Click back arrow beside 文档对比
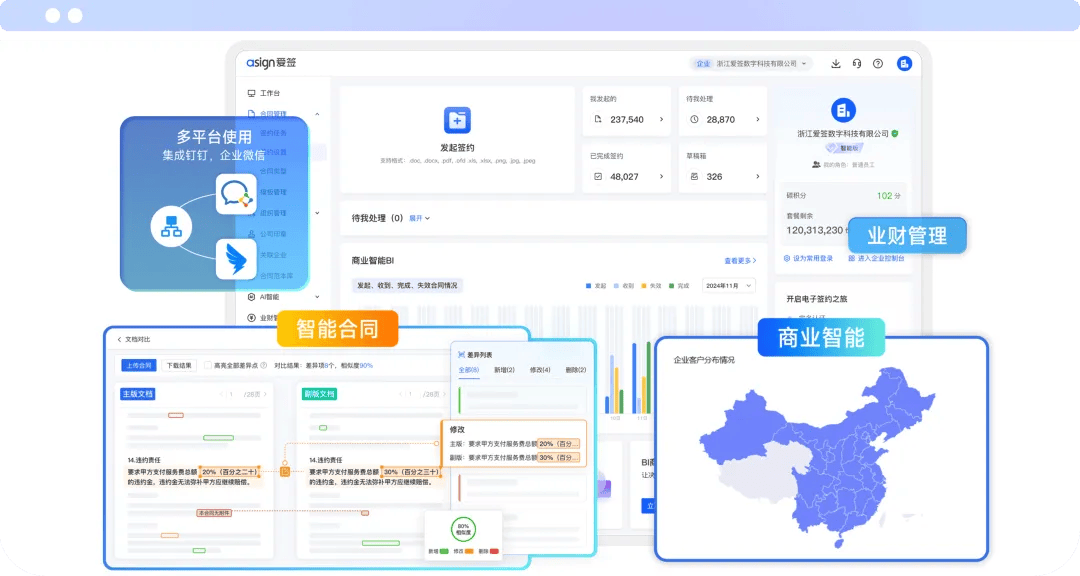Screen dimensions: 1080x576 pos(119,340)
